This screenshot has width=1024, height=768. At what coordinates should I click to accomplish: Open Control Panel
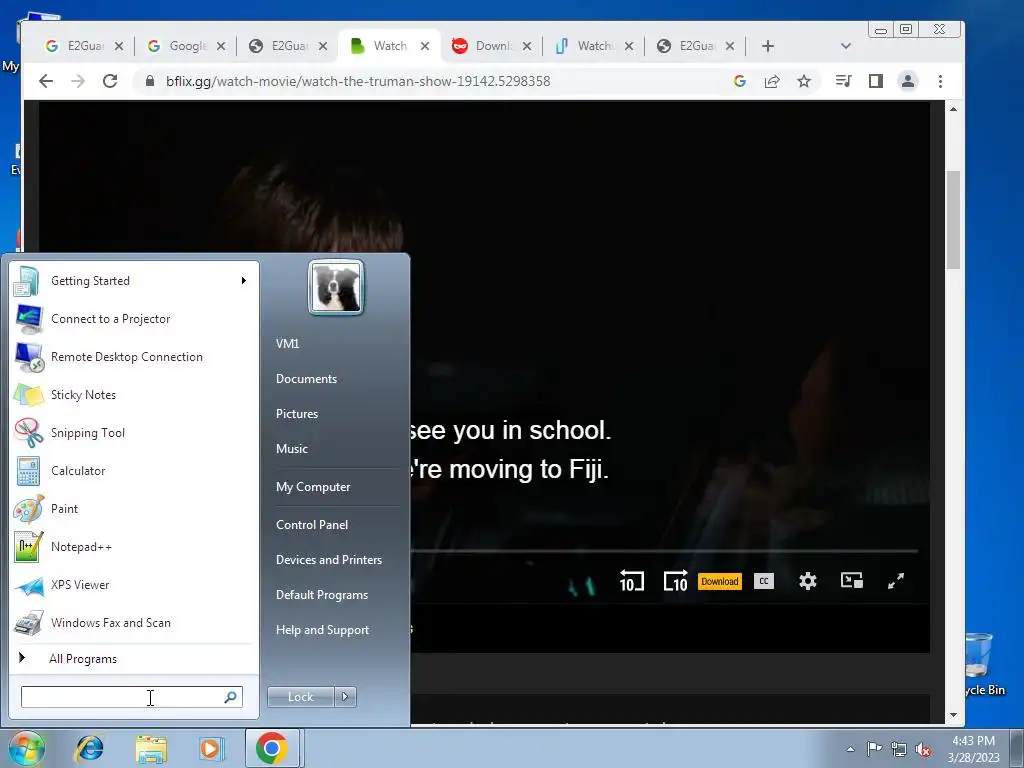pos(312,525)
